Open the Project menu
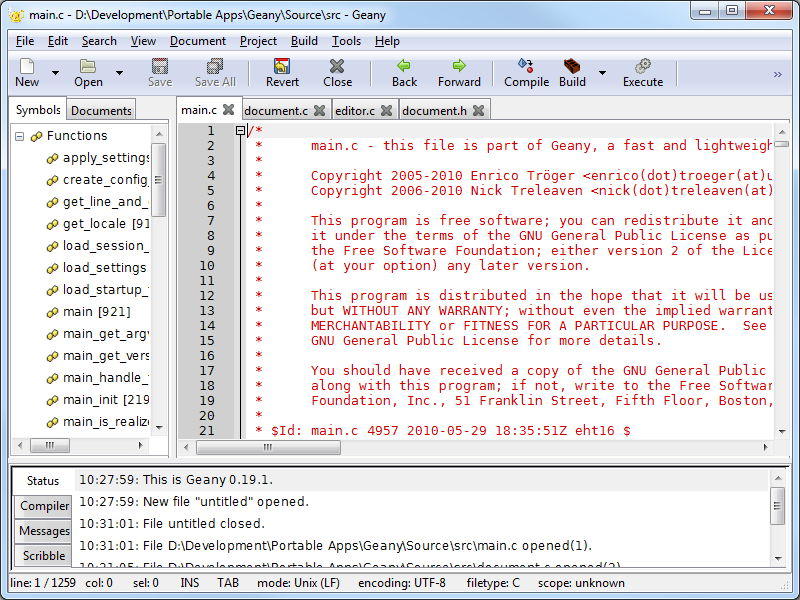 pyautogui.click(x=258, y=41)
